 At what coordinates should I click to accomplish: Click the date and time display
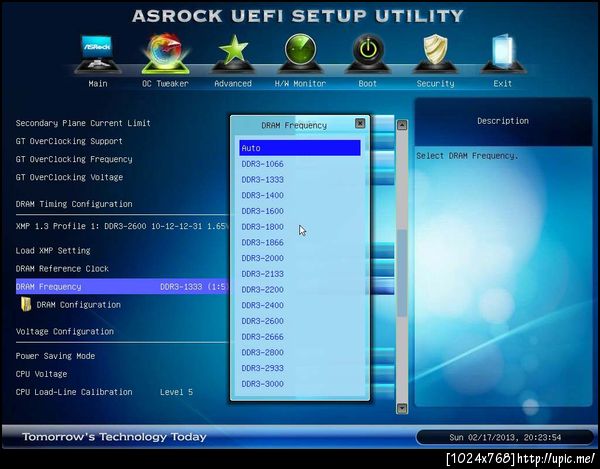[505, 437]
